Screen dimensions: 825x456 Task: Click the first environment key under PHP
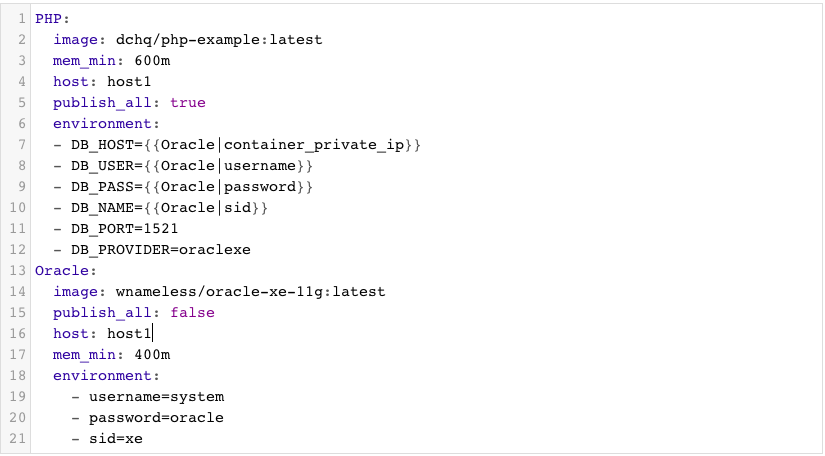coord(102,124)
